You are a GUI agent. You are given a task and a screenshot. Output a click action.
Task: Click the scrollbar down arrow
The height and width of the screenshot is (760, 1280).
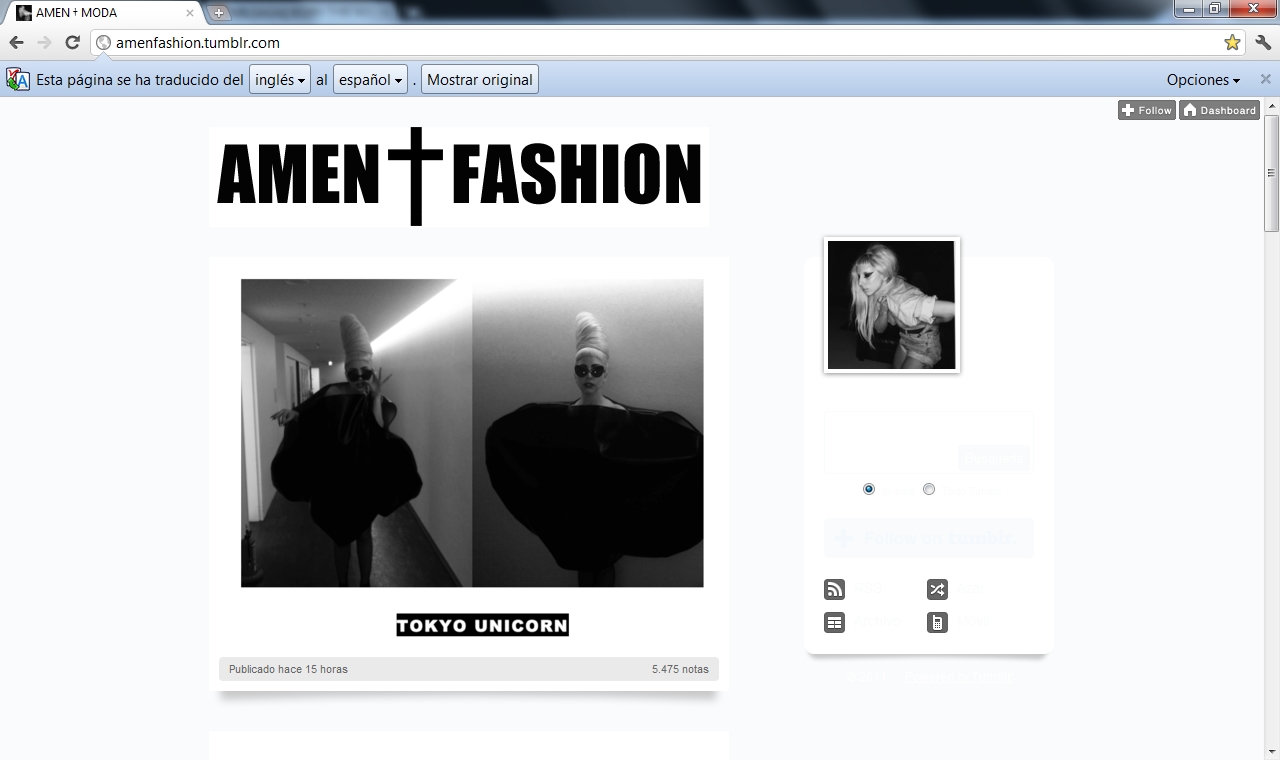pos(1272,751)
